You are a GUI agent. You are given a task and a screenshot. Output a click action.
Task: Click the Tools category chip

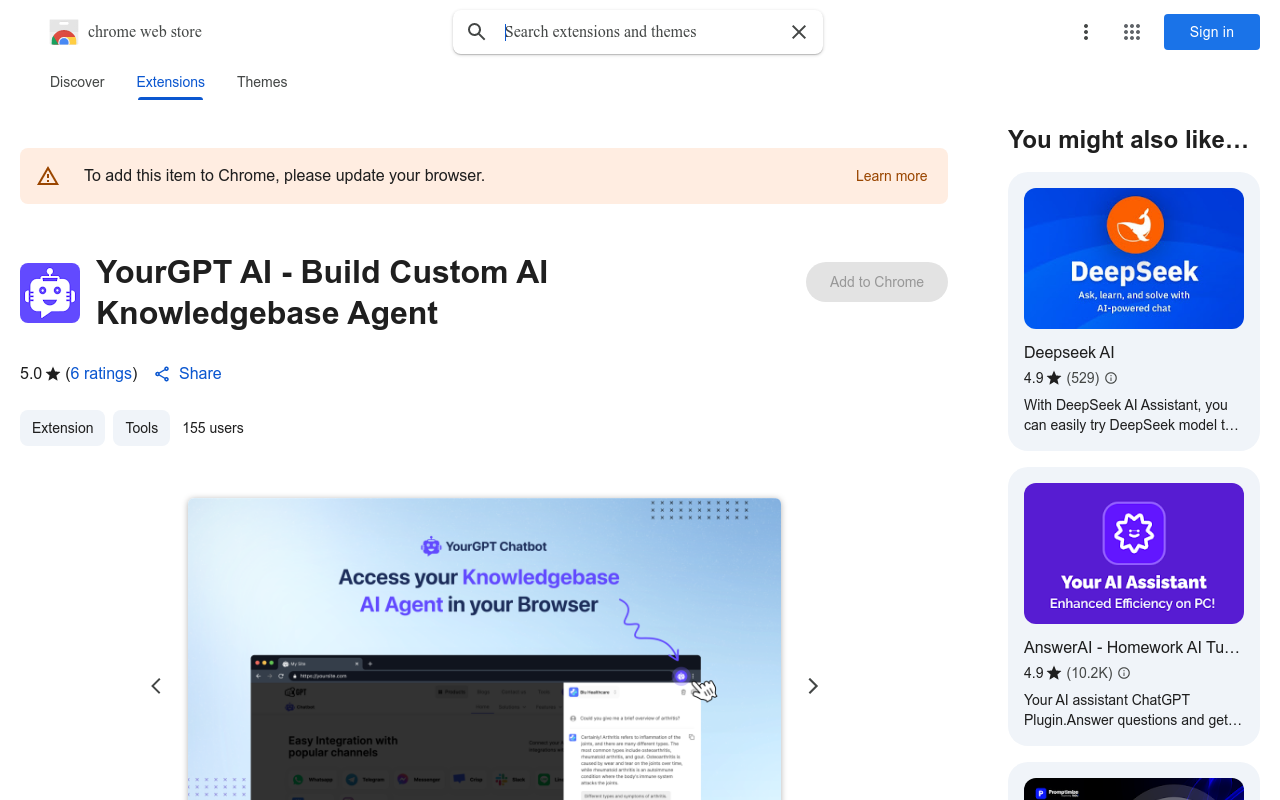[x=141, y=428]
